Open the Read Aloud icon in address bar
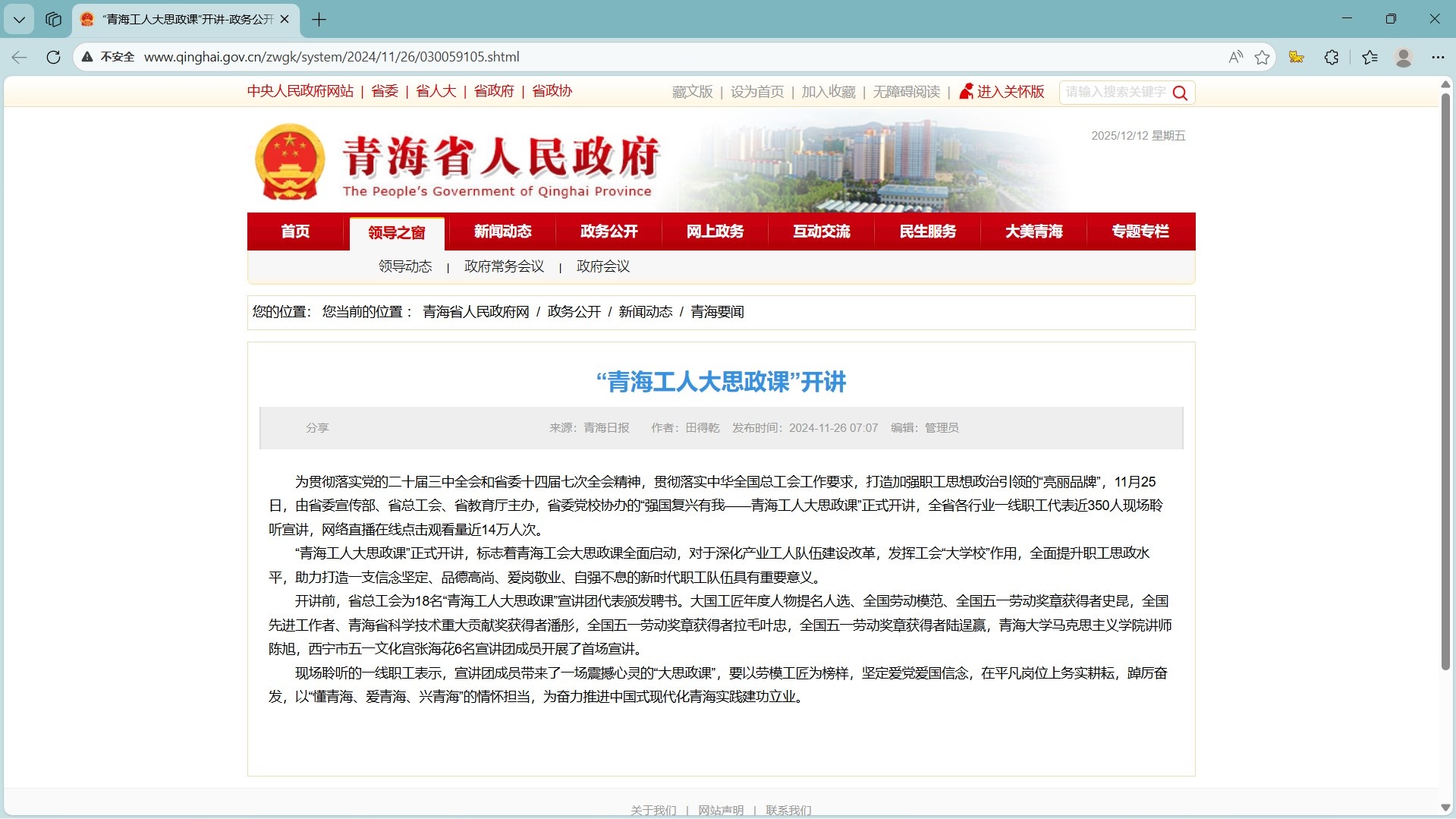Viewport: 1456px width, 819px height. tap(1236, 57)
